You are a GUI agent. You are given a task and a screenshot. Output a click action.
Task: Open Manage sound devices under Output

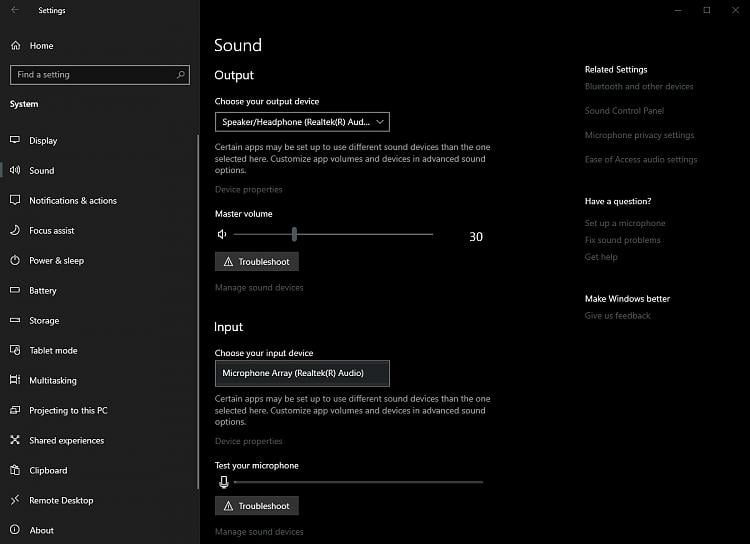point(259,288)
